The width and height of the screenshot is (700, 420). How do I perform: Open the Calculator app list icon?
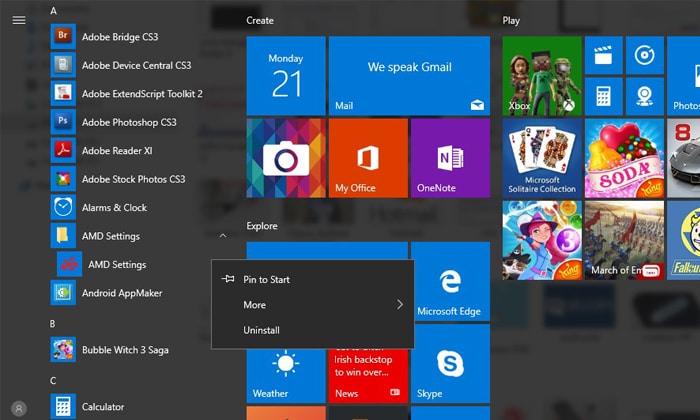click(x=63, y=407)
